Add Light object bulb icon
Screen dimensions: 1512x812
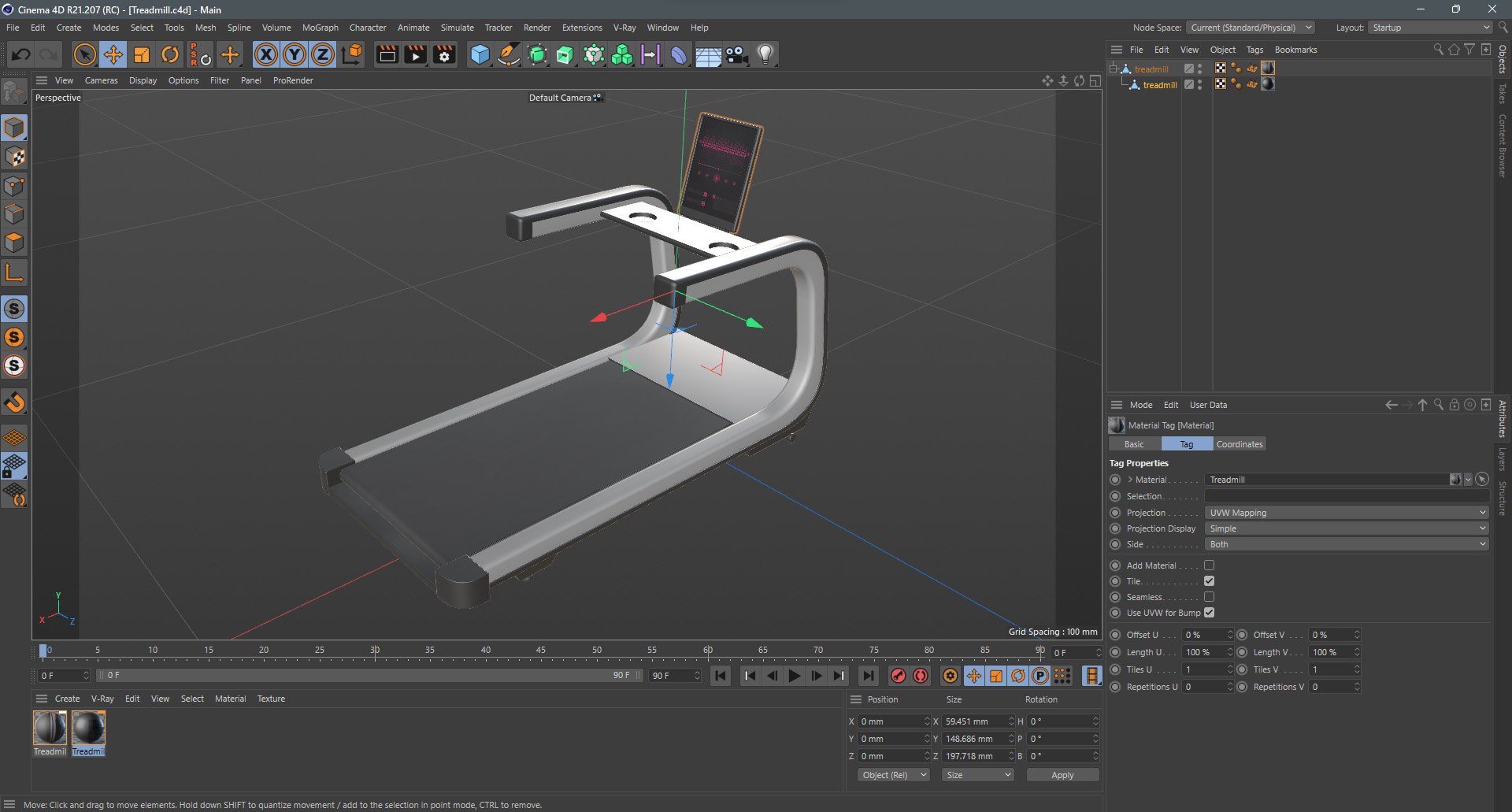click(x=765, y=54)
